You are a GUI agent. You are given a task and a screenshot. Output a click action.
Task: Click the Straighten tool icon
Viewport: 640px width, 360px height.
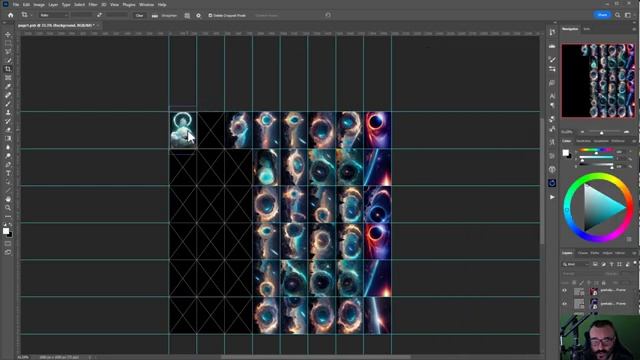[x=155, y=16]
